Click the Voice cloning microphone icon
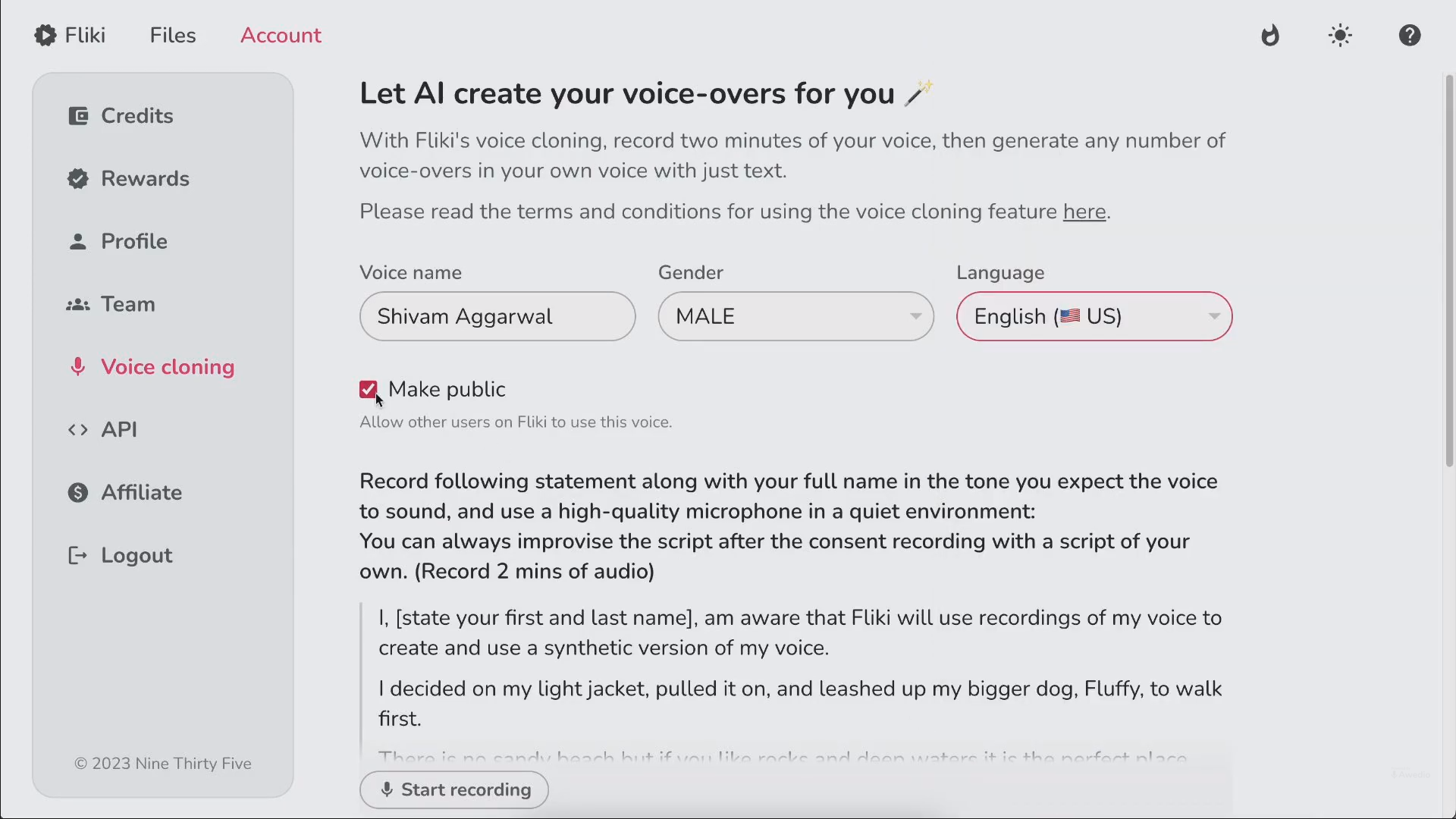Viewport: 1456px width, 819px height. 78,367
